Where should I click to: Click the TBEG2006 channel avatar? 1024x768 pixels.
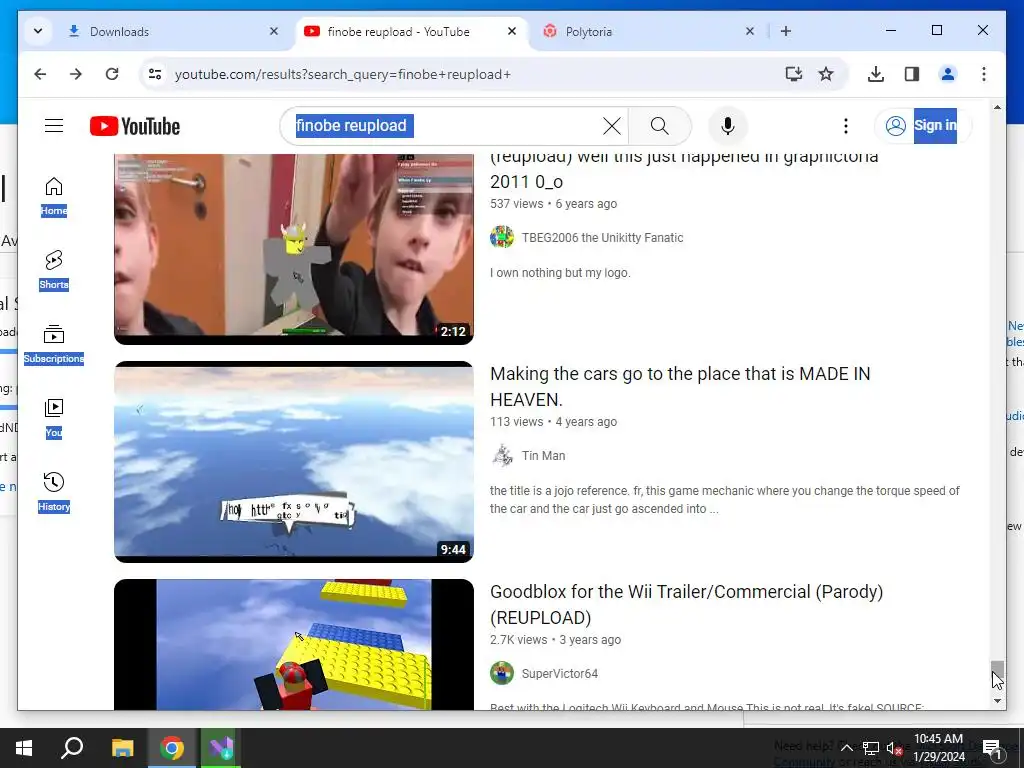[502, 236]
